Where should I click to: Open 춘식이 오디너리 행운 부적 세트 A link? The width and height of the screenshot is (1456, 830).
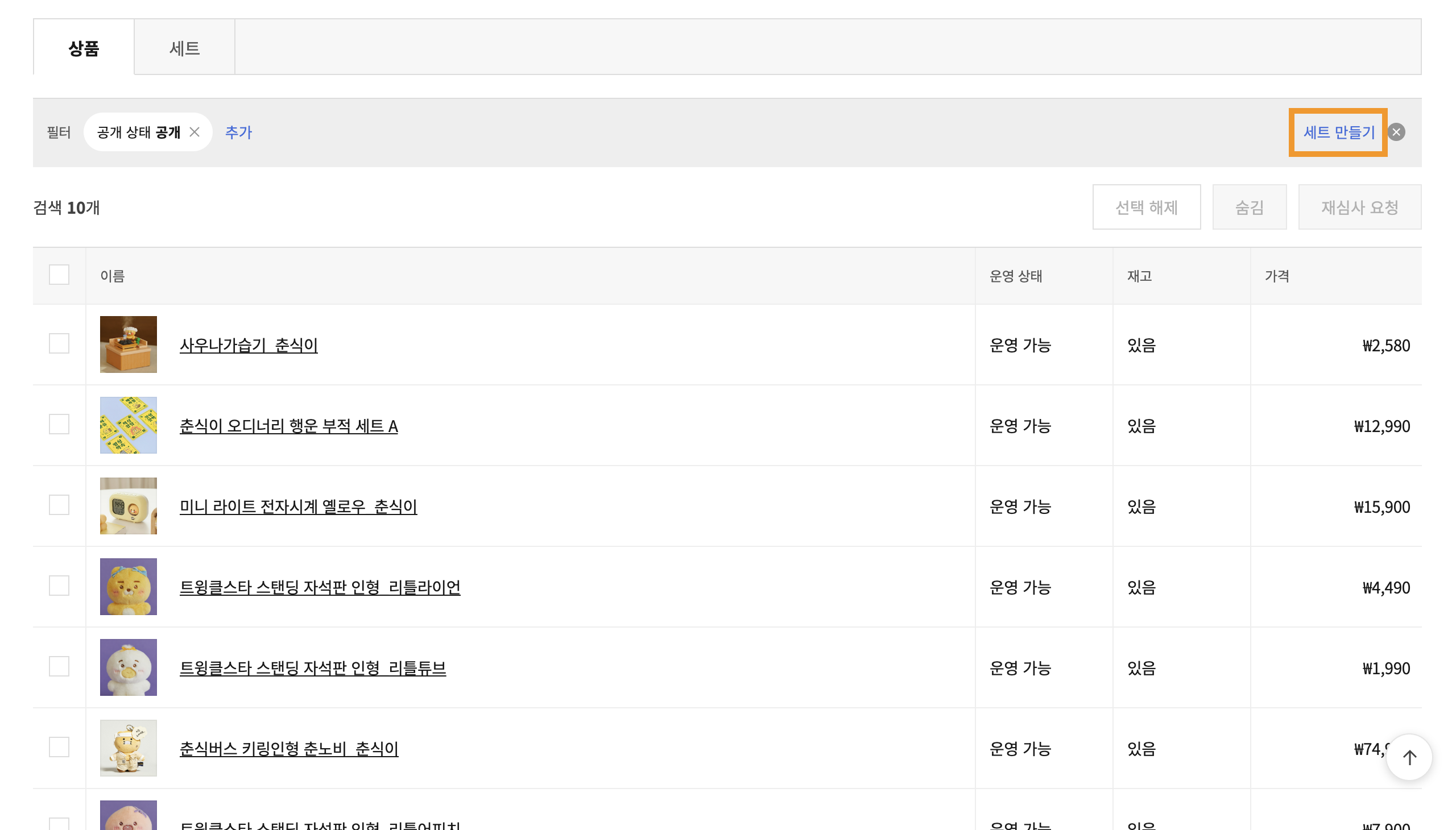[288, 426]
